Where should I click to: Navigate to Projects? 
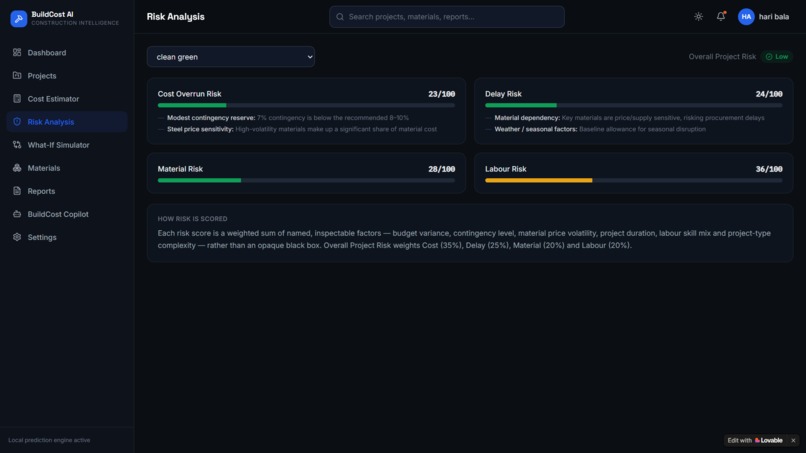point(42,76)
